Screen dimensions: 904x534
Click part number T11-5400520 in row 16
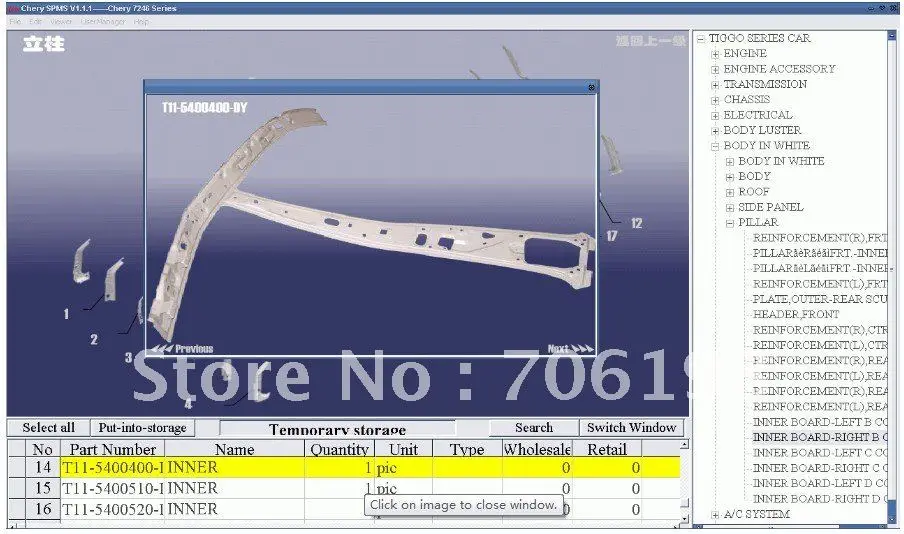click(x=113, y=509)
